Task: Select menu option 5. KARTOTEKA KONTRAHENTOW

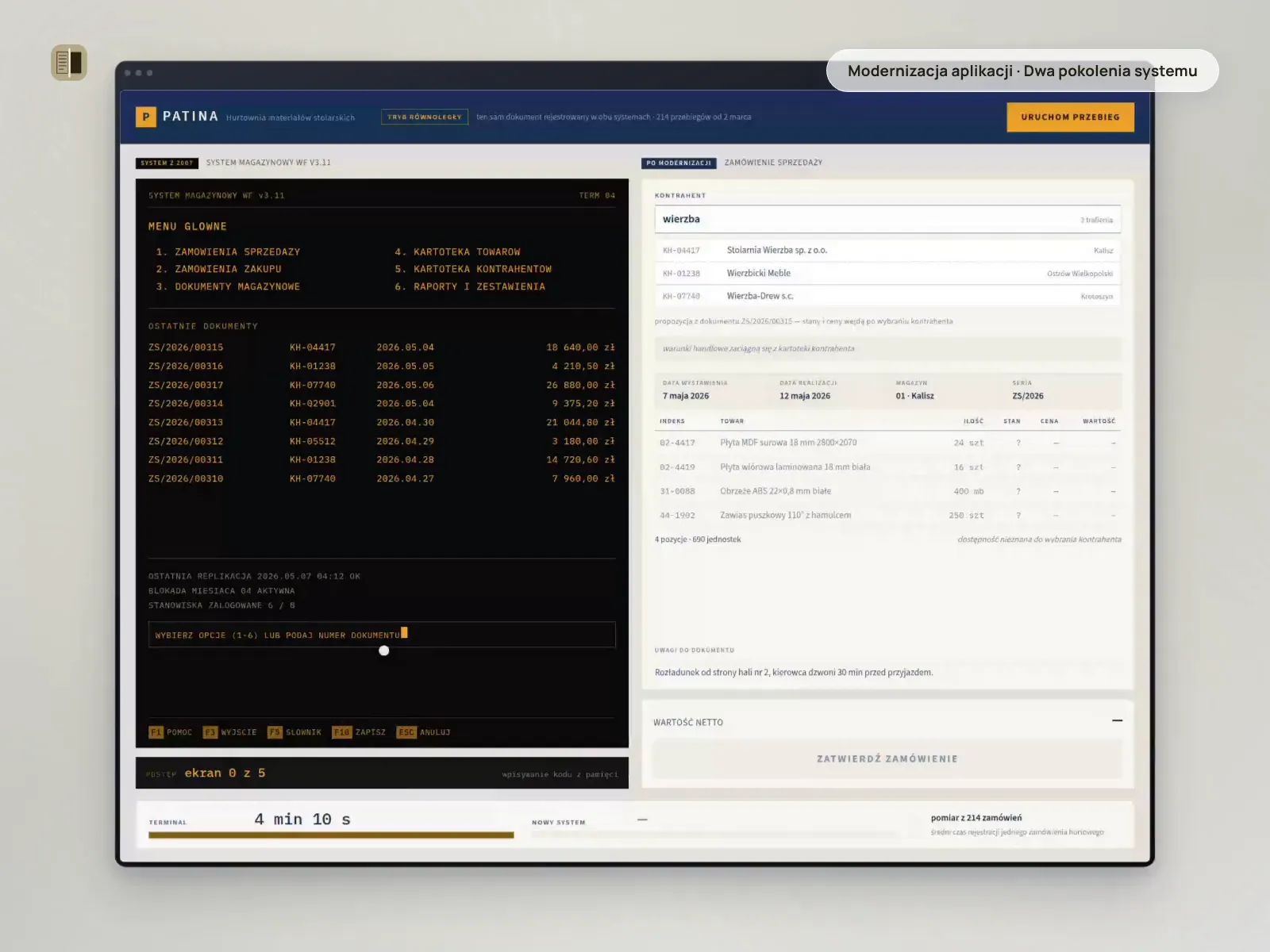Action: click(473, 270)
